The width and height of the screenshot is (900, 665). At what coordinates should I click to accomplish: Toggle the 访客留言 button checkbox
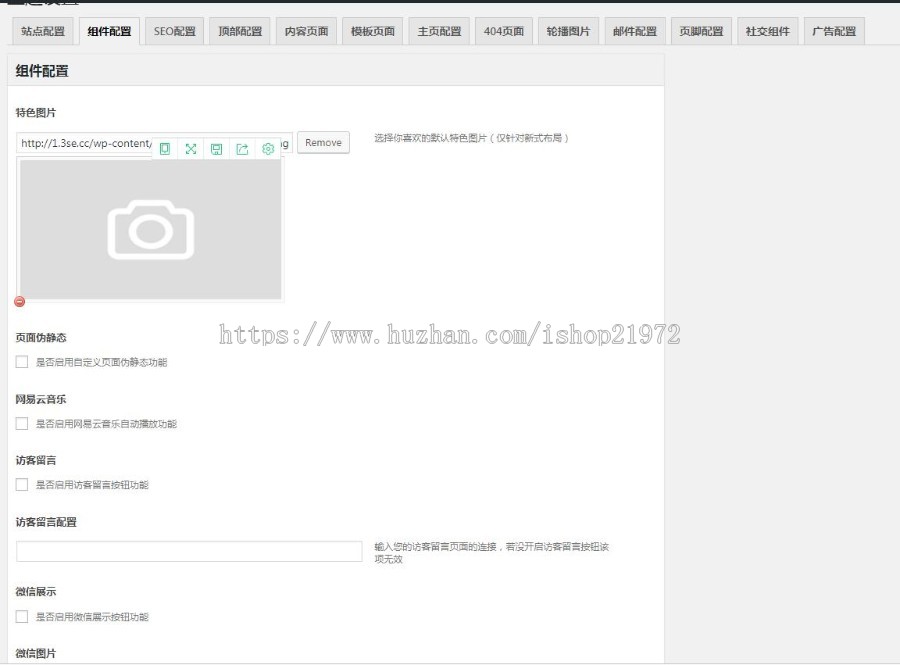22,485
